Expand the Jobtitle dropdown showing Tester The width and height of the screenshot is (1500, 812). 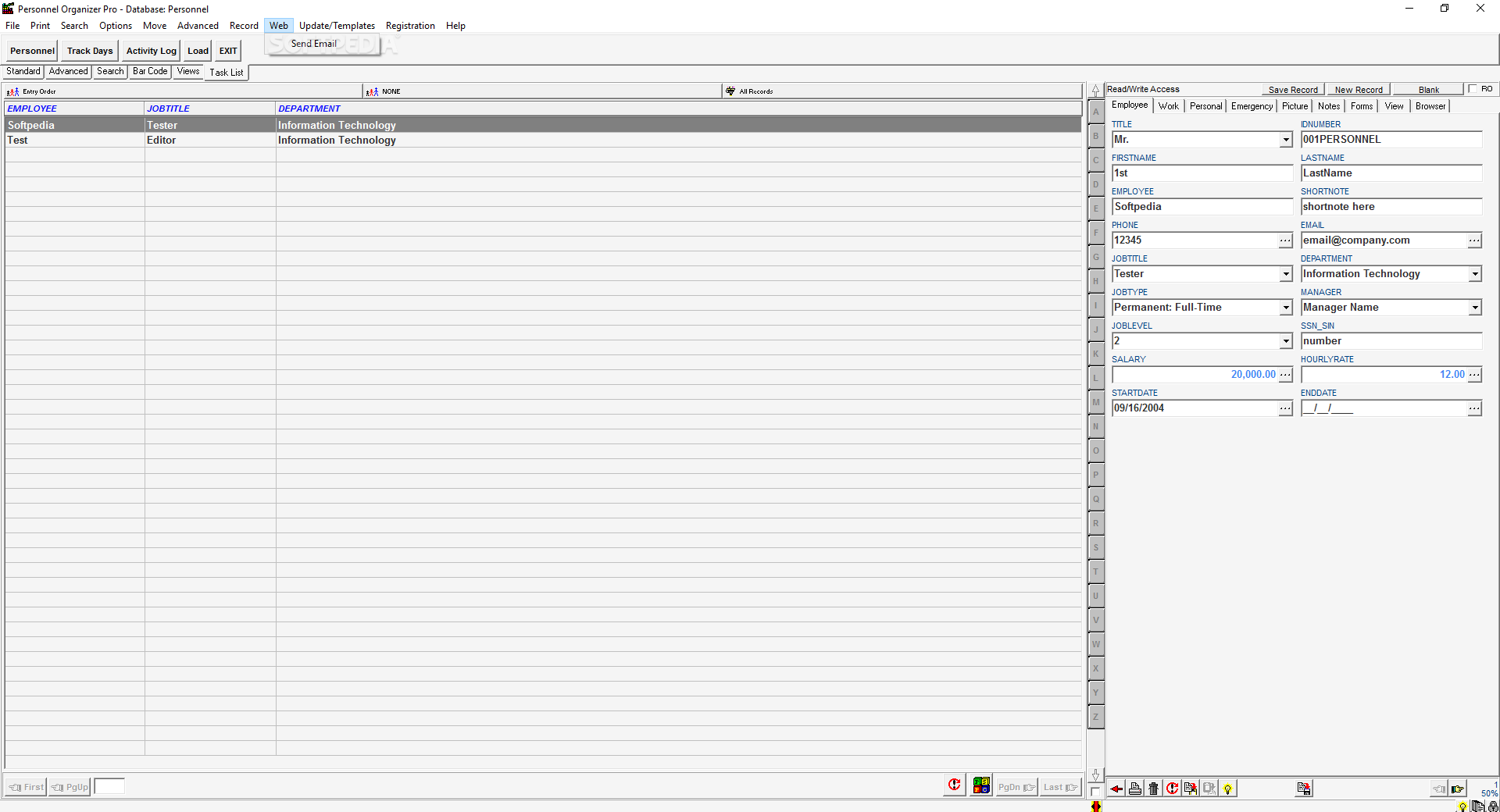point(1286,274)
